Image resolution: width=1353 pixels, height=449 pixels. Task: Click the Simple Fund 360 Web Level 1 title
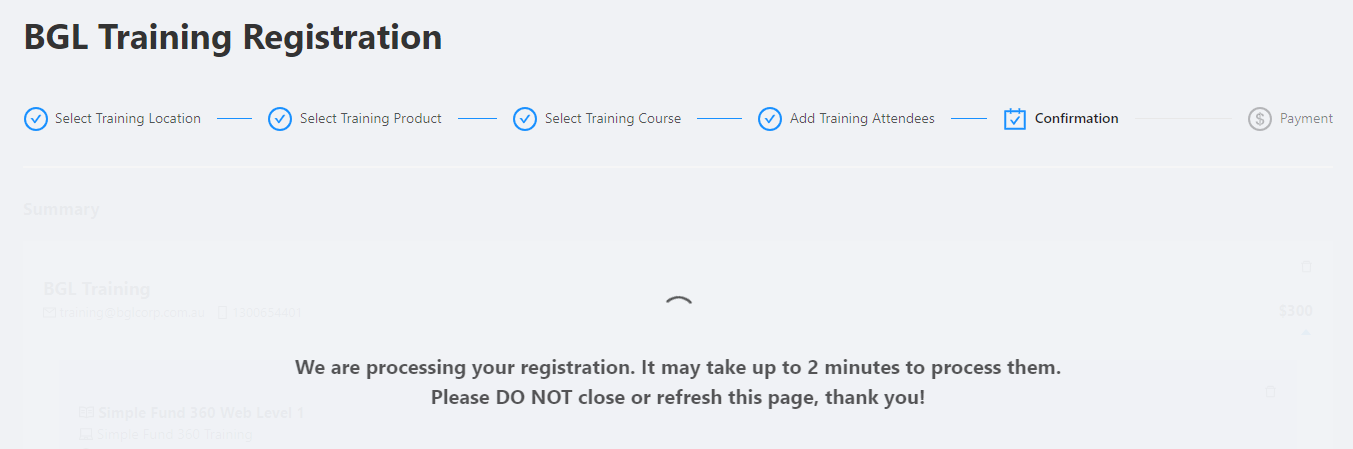[x=201, y=413]
